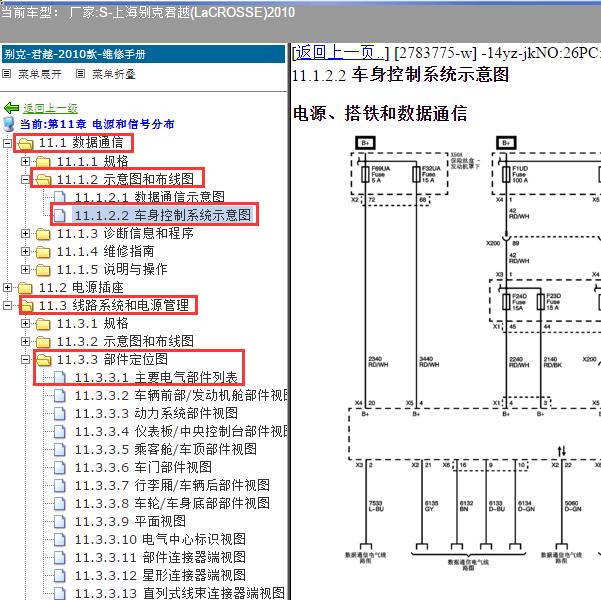This screenshot has width=601, height=600.
Task: Collapse the 11.1.2 示意图和布线图 node
Action: tap(25, 179)
